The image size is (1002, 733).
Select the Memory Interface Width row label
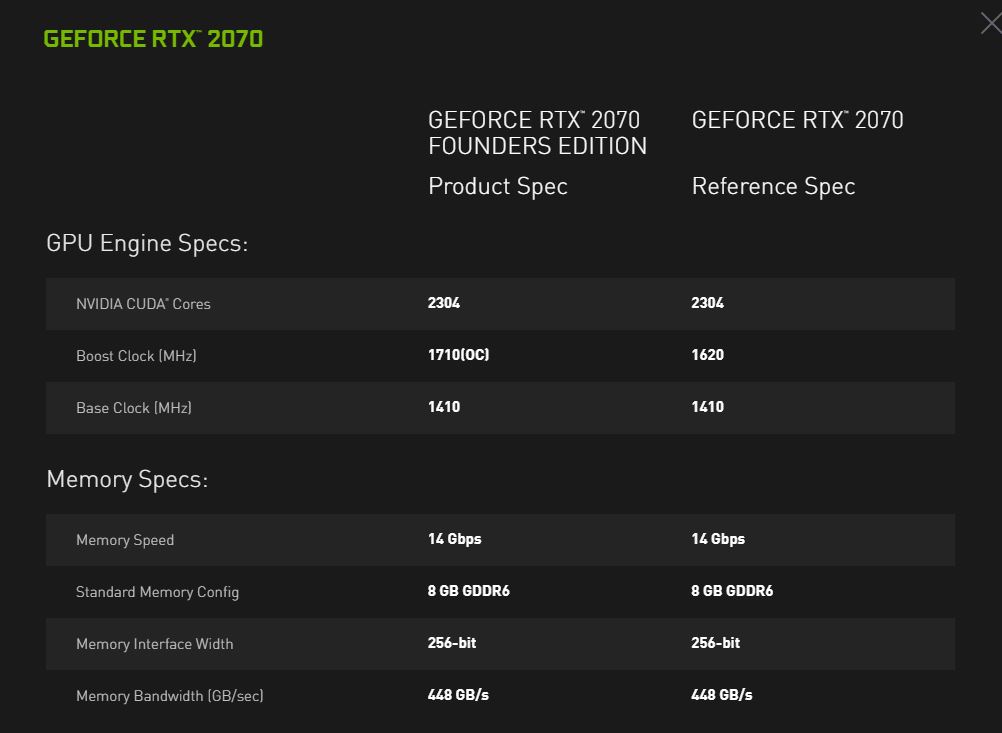pyautogui.click(x=154, y=644)
